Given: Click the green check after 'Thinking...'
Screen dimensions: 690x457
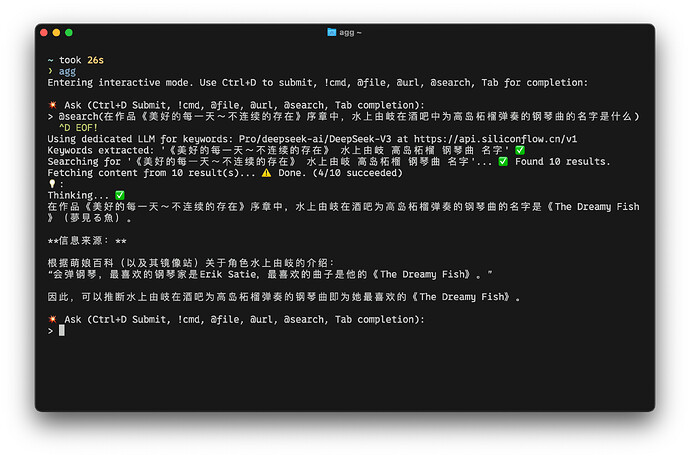Looking at the screenshot, I should 120,195.
